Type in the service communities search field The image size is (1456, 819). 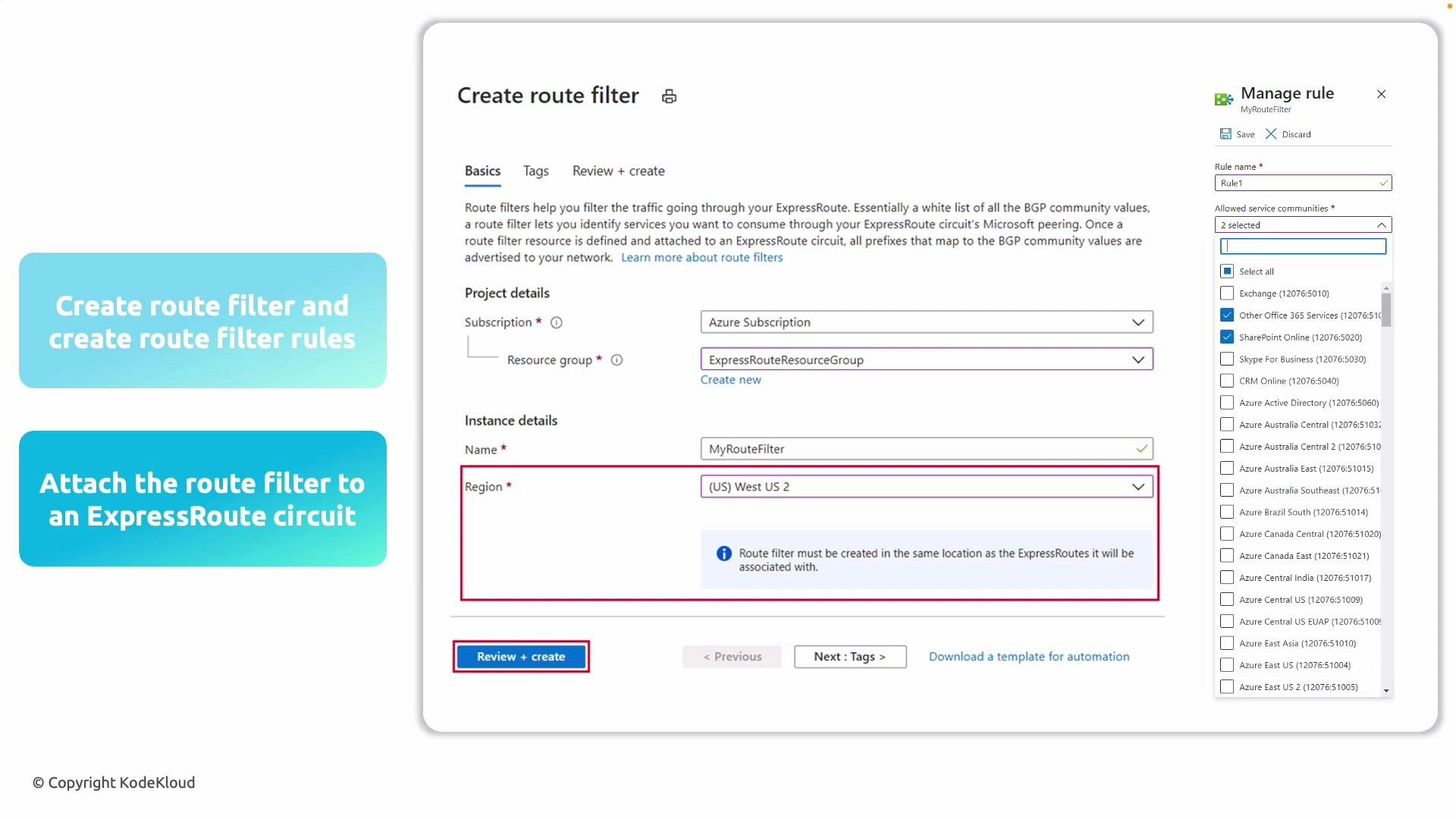1302,246
